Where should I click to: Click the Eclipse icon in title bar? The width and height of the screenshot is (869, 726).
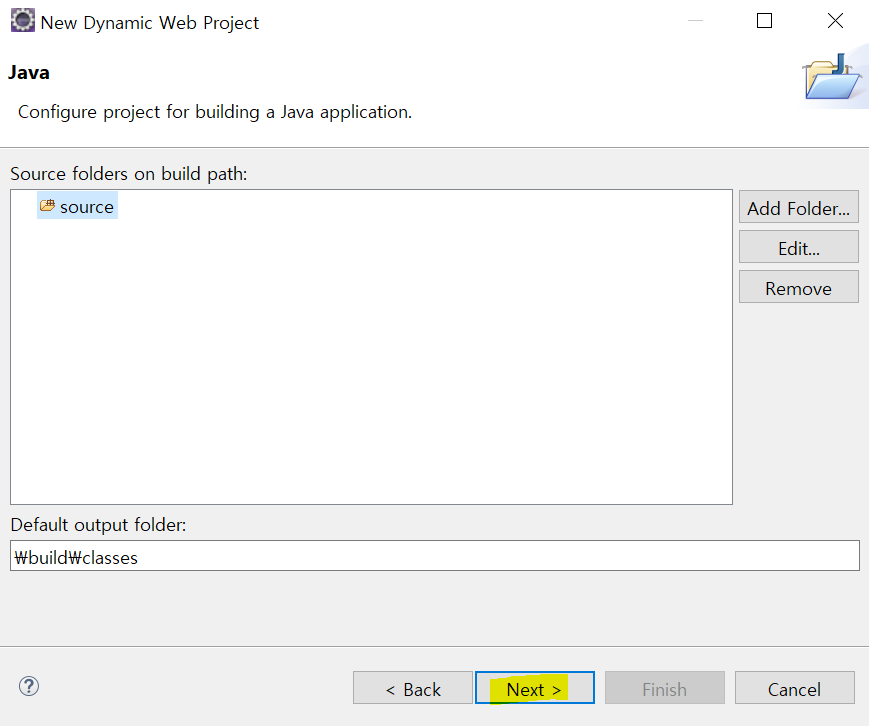tap(23, 21)
